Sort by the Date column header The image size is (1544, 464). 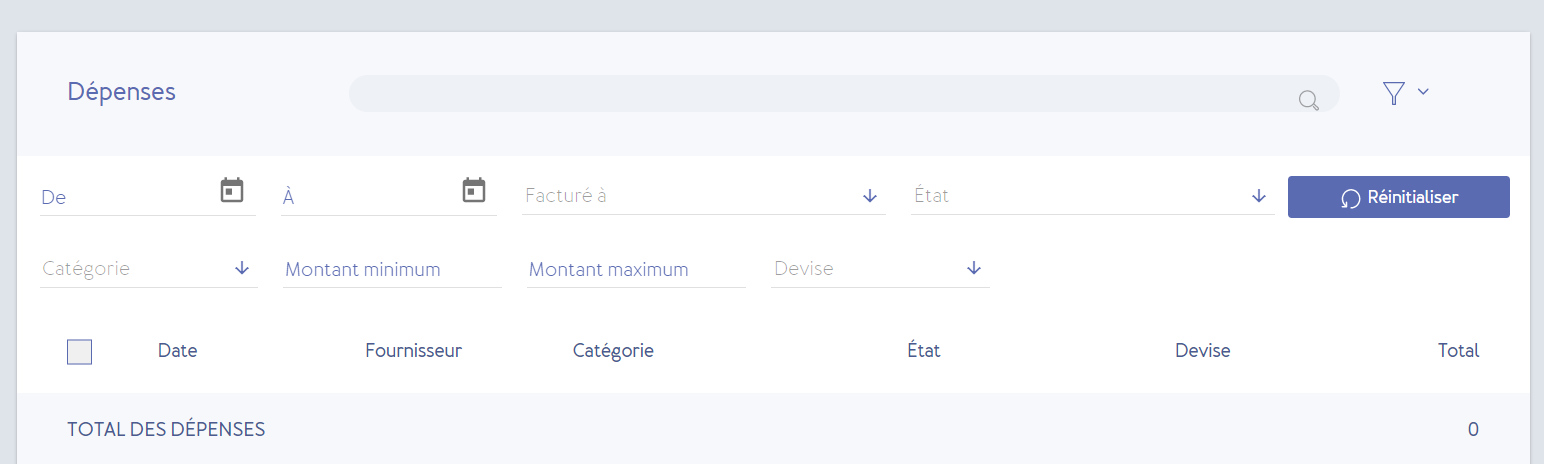(x=177, y=351)
